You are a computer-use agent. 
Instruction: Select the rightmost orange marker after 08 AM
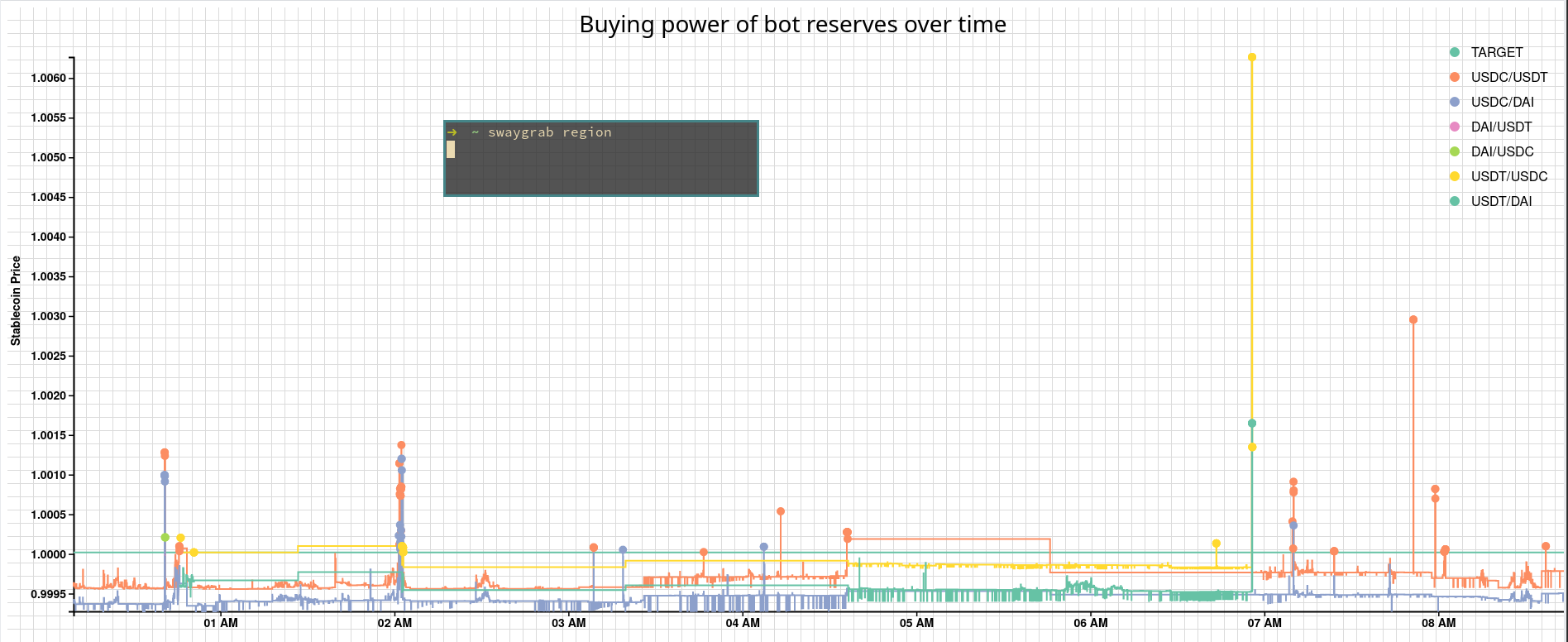[1546, 546]
